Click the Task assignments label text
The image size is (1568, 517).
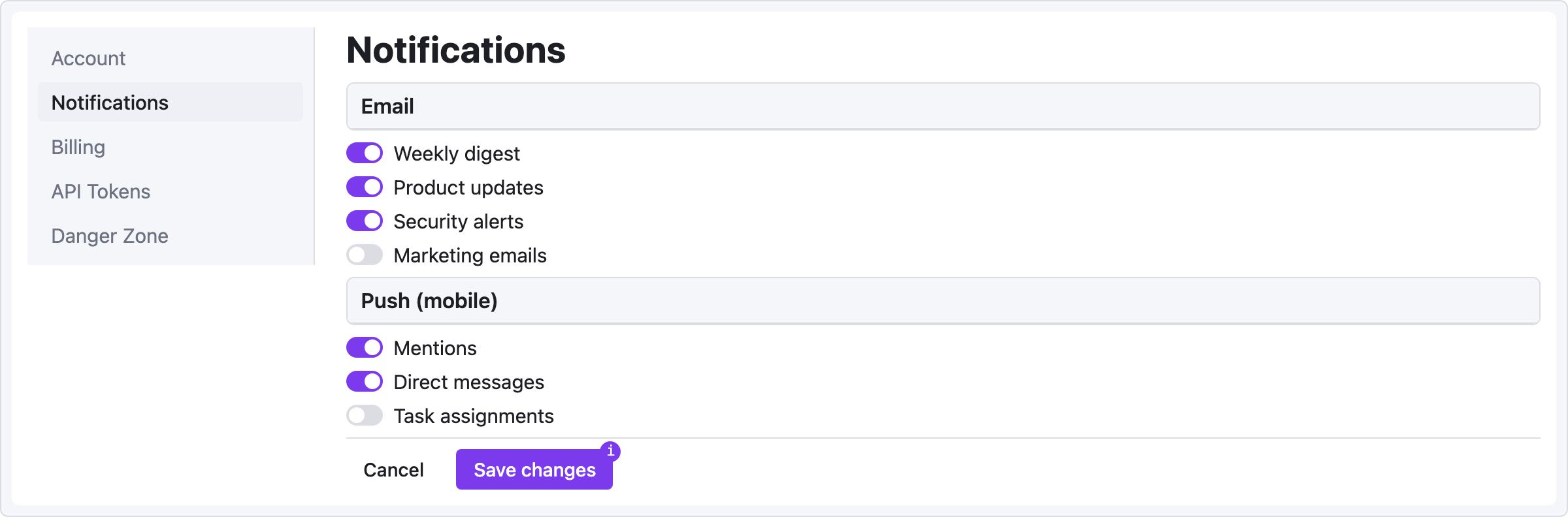coord(474,416)
